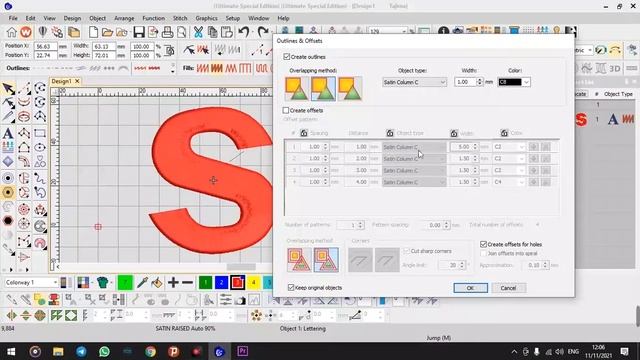Select the Lettering A tool

coord(8,133)
